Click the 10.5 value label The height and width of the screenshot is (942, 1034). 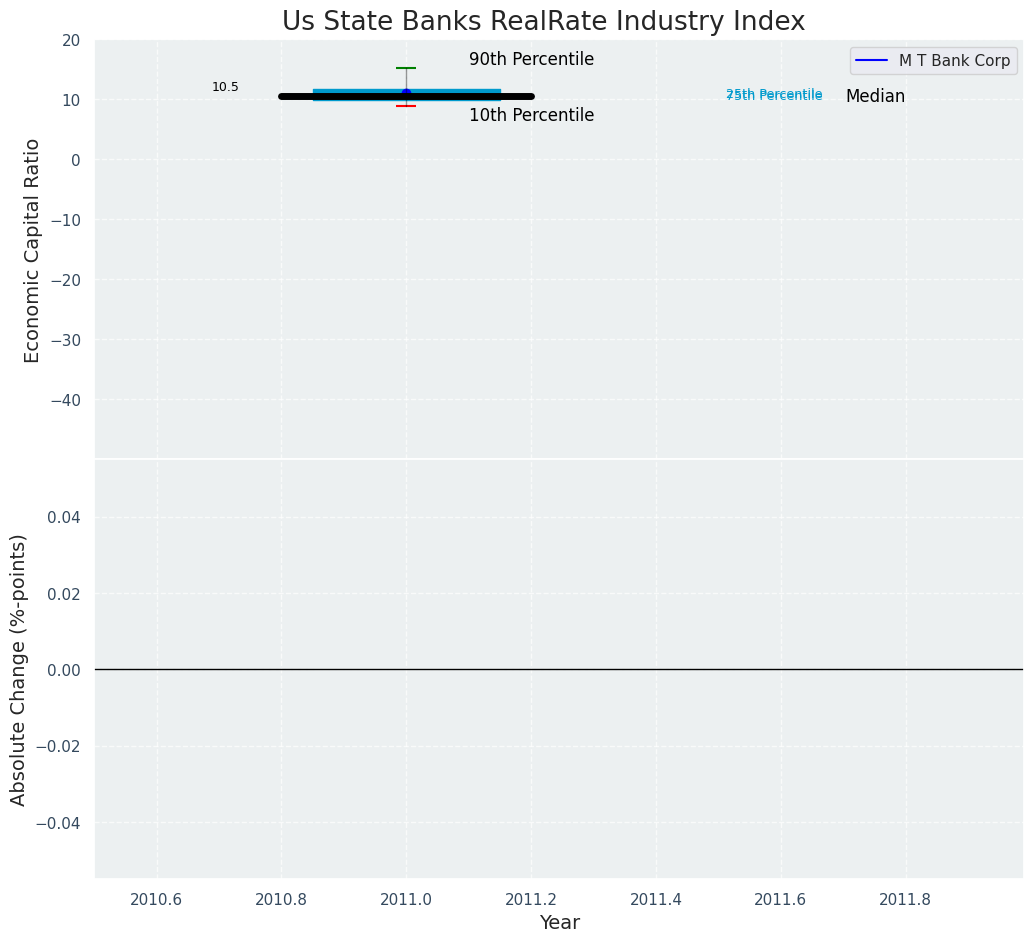pyautogui.click(x=225, y=87)
